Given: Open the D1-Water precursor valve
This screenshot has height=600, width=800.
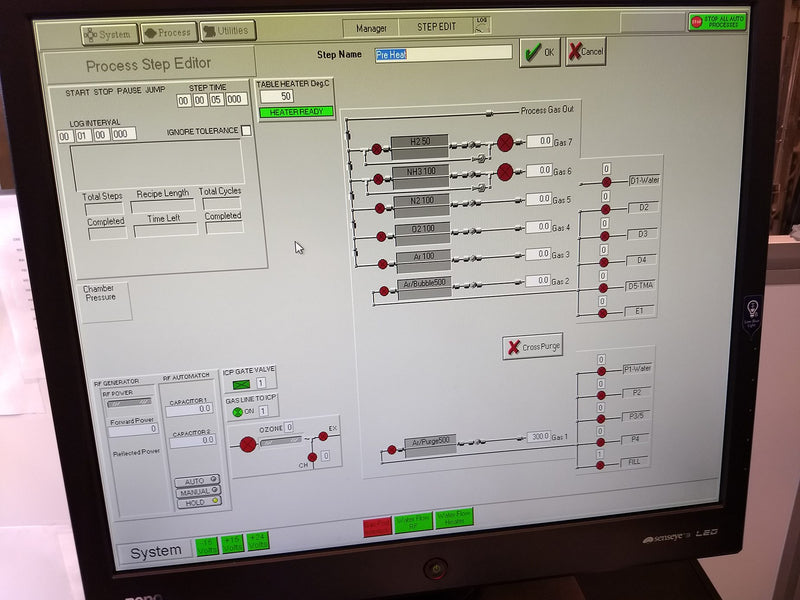Looking at the screenshot, I should pos(605,182).
